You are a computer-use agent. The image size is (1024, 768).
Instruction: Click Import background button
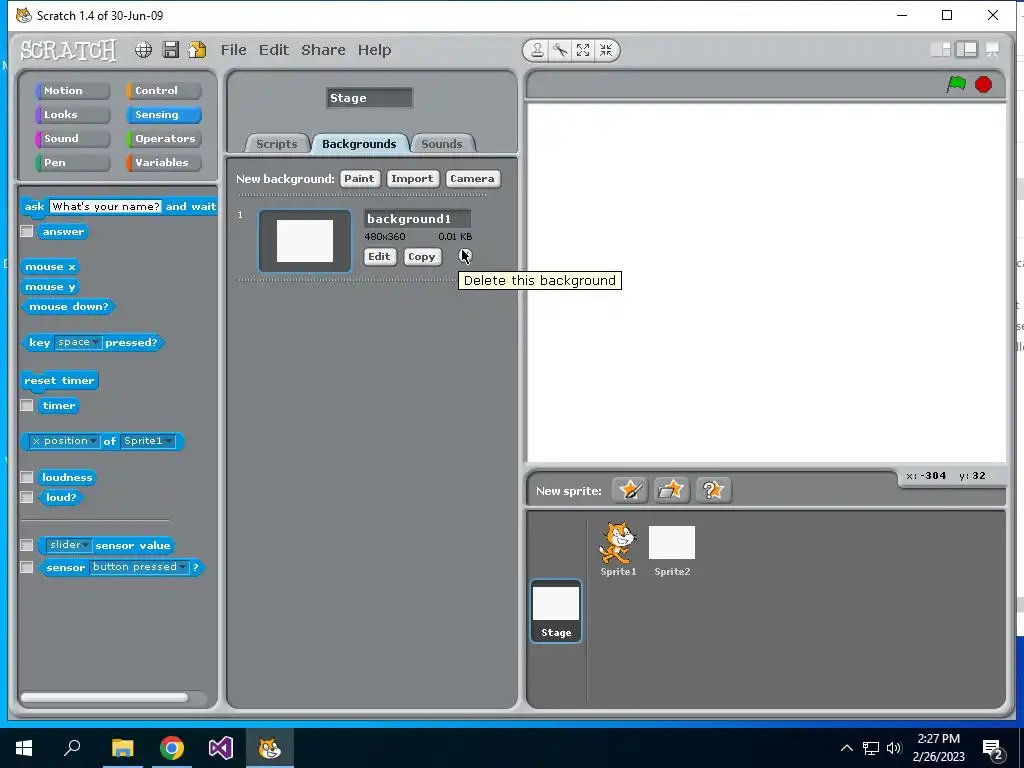[x=412, y=178]
